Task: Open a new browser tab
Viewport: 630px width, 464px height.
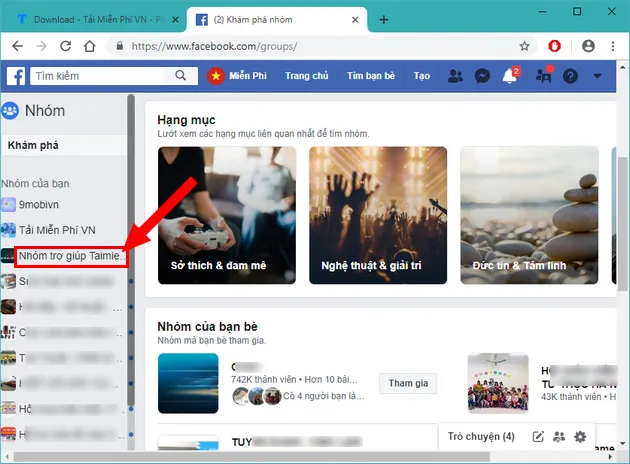Action: coord(384,19)
